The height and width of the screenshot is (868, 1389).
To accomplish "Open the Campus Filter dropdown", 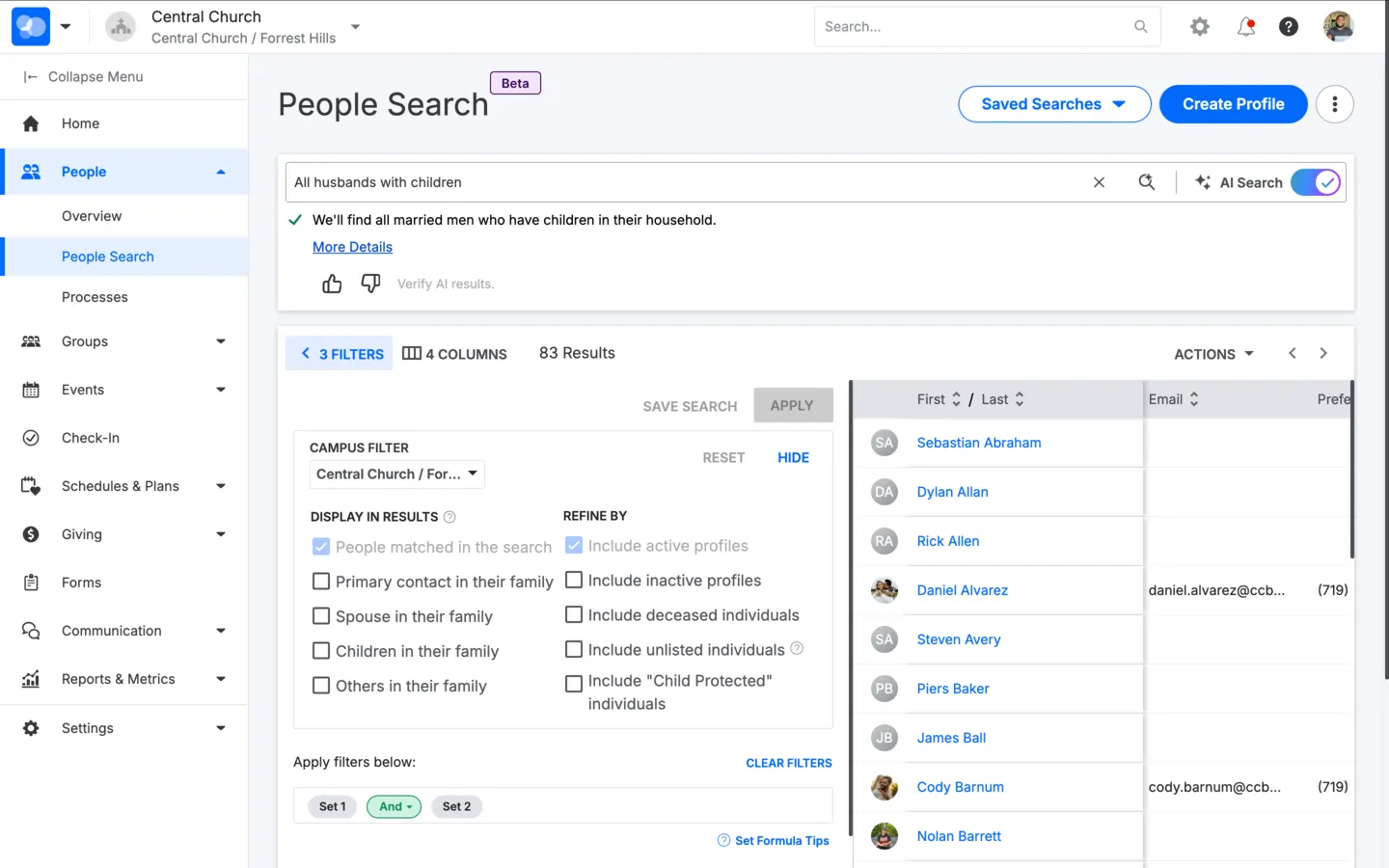I will tap(397, 475).
